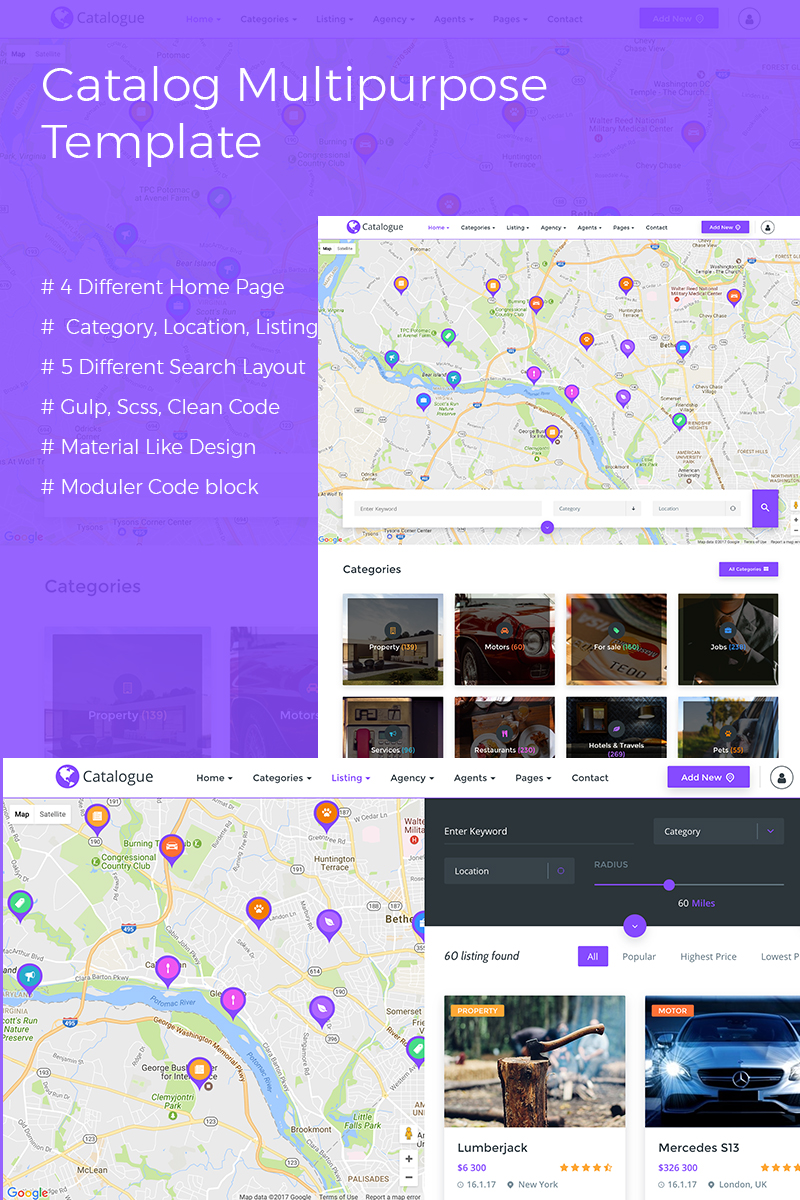Switch the large bottom map to Satellite view
The image size is (800, 1200).
[x=53, y=814]
